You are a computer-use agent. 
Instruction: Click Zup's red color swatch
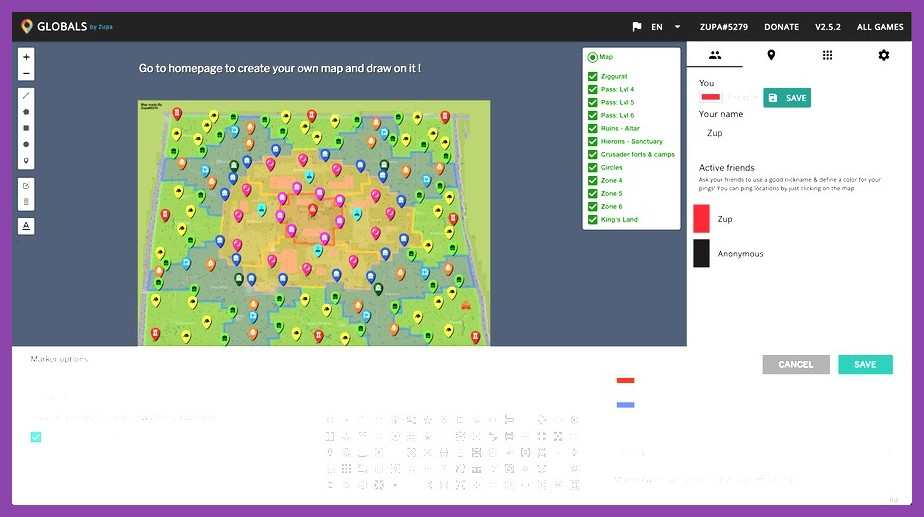click(701, 219)
